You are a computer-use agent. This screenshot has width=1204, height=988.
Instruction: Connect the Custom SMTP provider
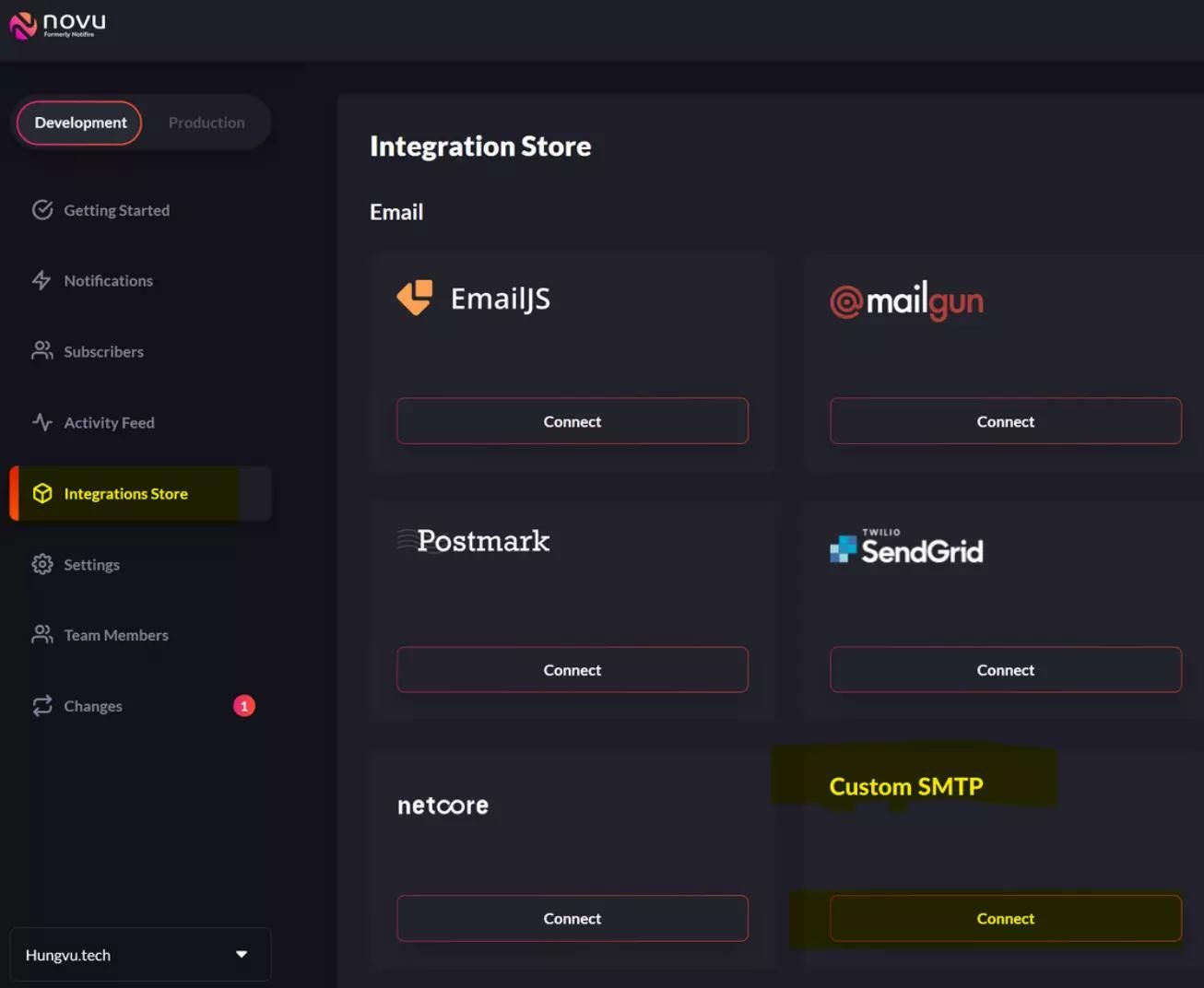1005,918
